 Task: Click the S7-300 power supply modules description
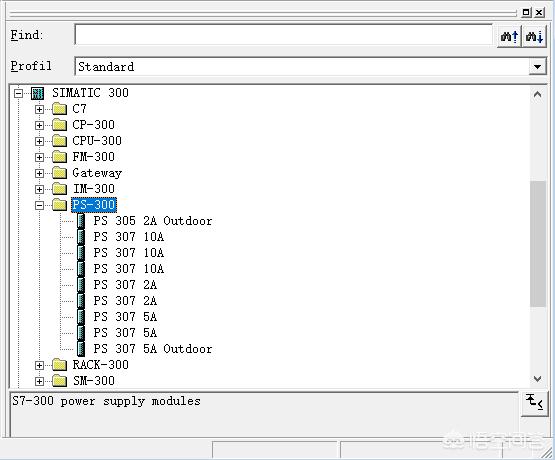click(106, 401)
